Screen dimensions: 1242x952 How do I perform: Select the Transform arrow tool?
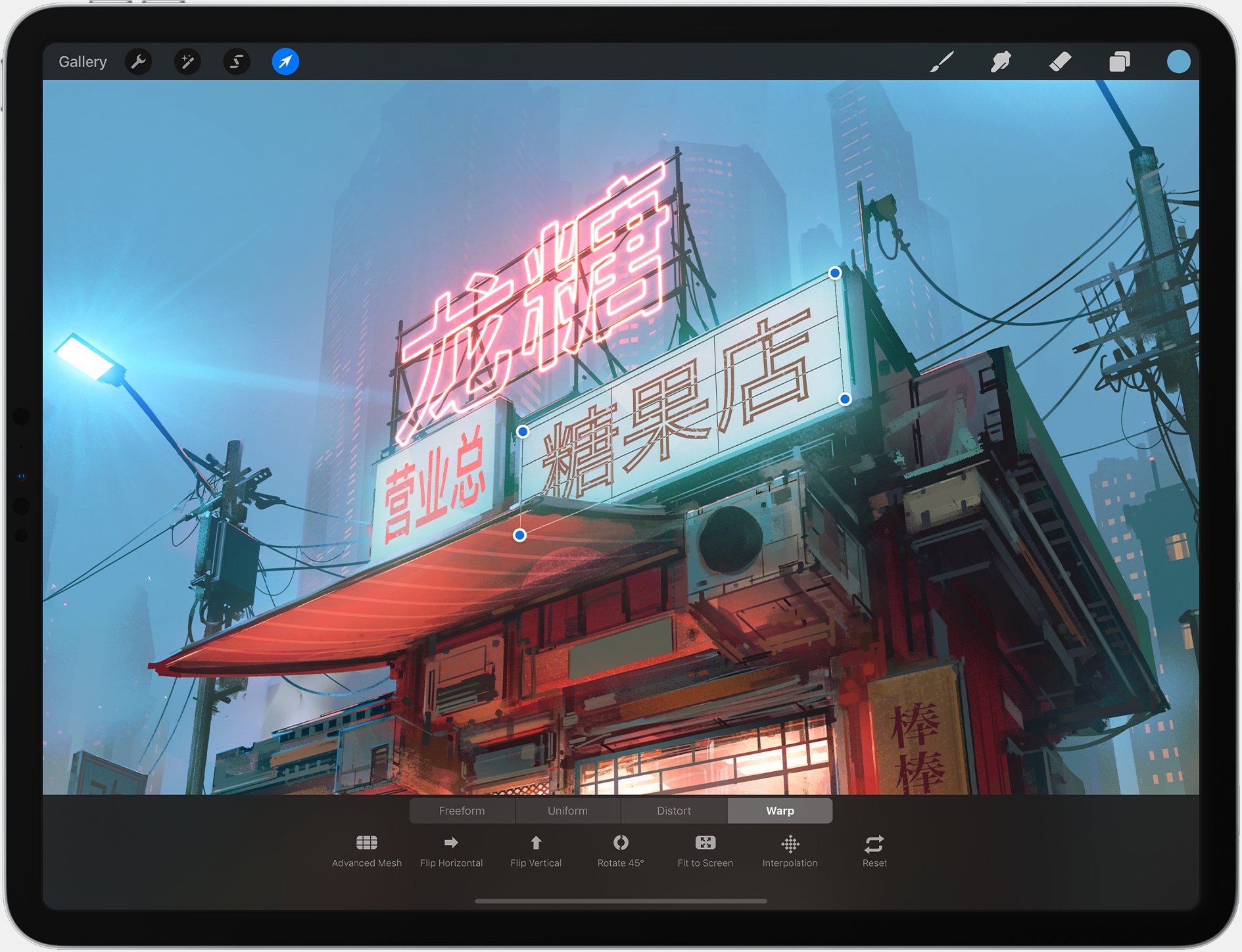tap(285, 62)
